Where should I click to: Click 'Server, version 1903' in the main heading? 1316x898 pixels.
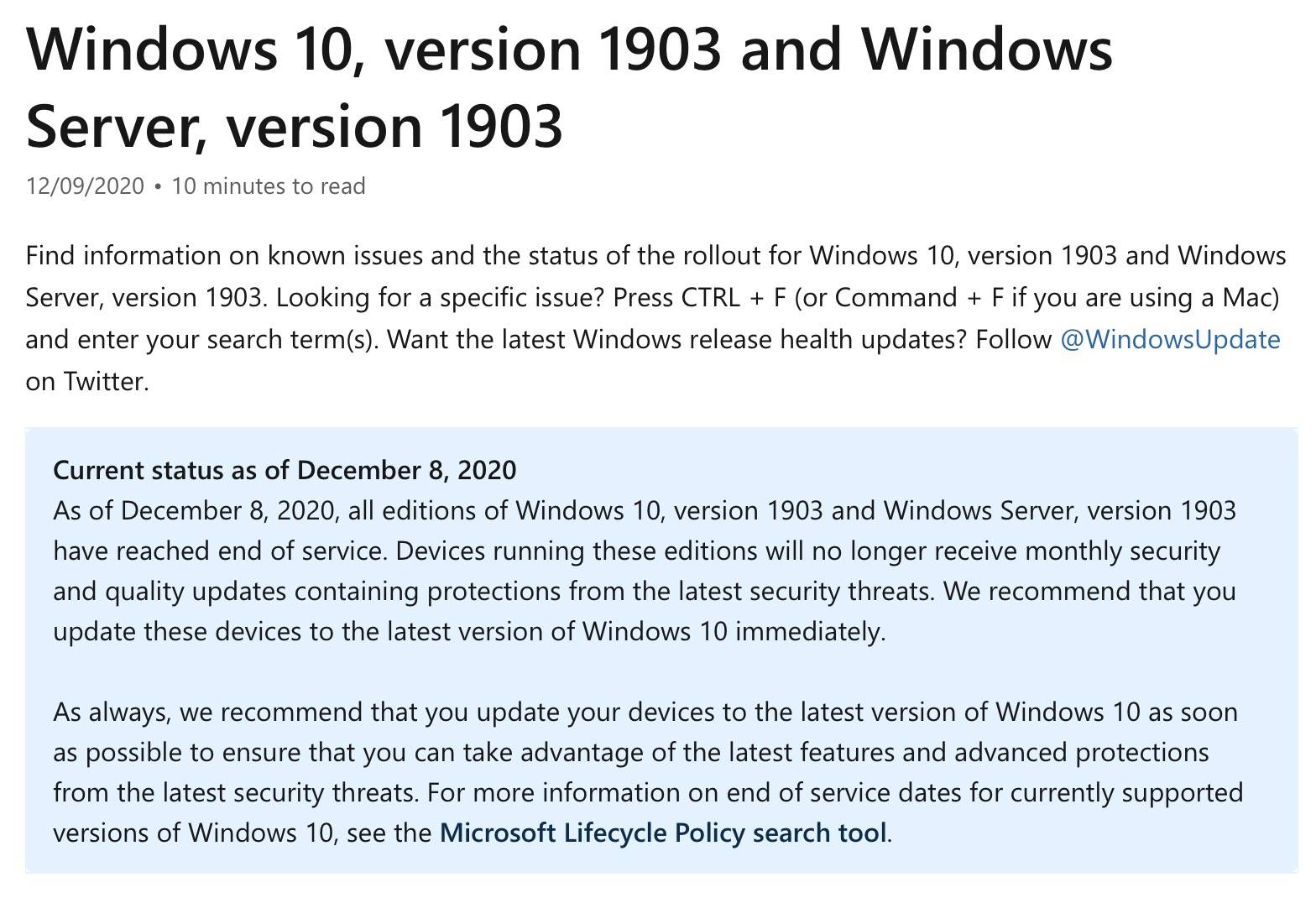(294, 126)
